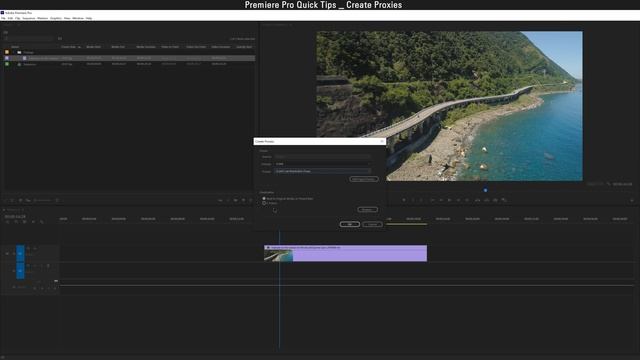Open the File menu
Image resolution: width=640 pixels, height=360 pixels.
coord(3,18)
